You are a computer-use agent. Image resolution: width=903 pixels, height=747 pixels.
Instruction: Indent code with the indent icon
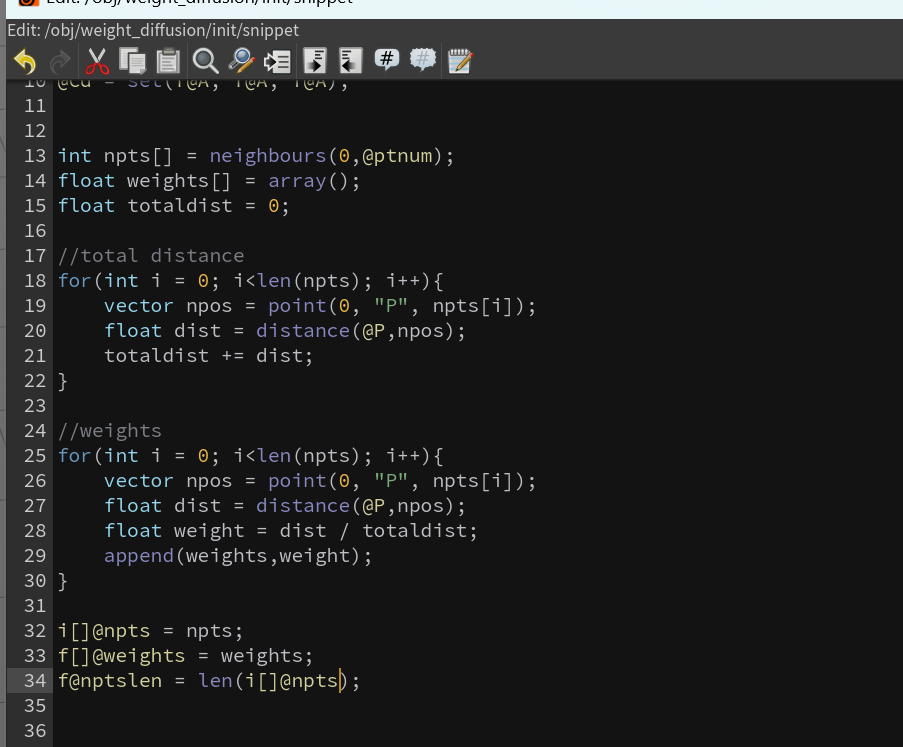315,61
